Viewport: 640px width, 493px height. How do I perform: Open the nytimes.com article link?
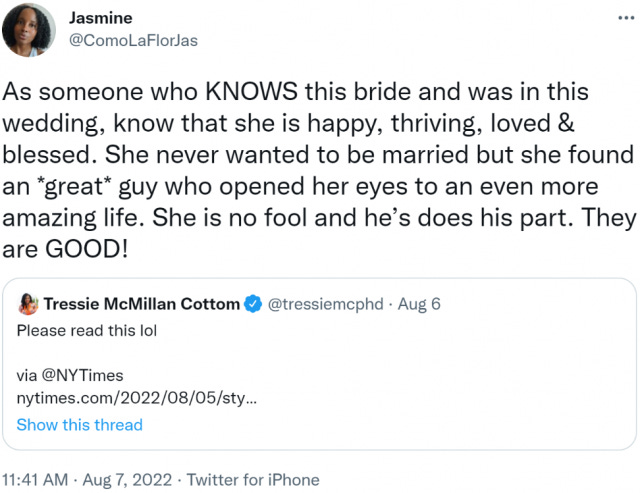click(x=137, y=398)
